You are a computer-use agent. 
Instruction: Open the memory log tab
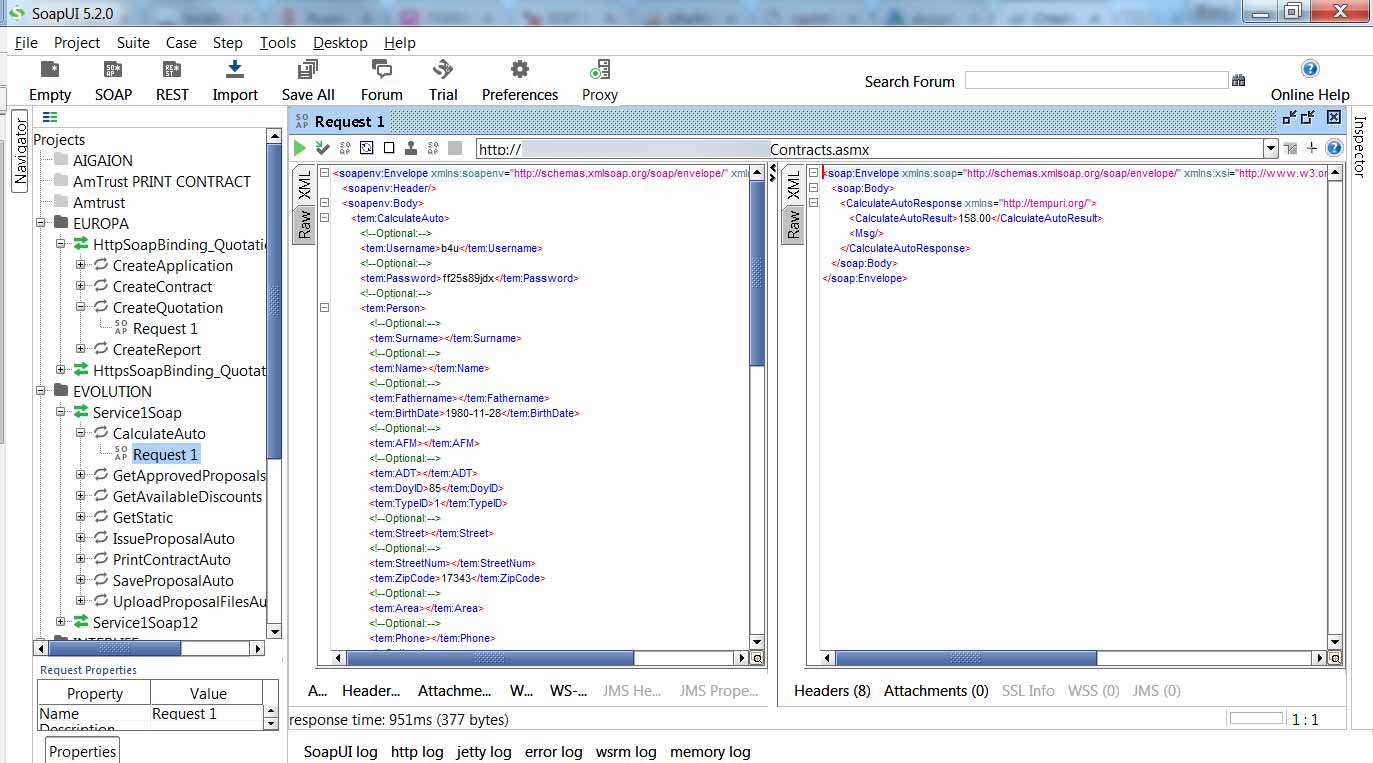coord(710,752)
